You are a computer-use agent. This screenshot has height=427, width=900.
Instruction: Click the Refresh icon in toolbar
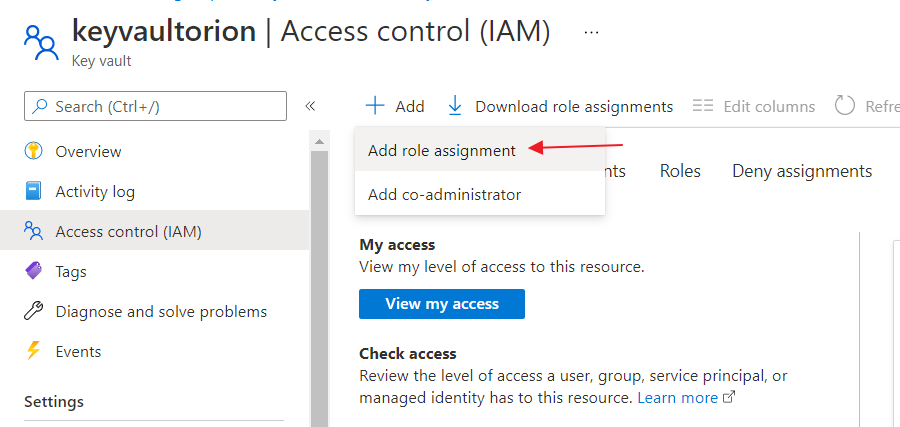[845, 106]
